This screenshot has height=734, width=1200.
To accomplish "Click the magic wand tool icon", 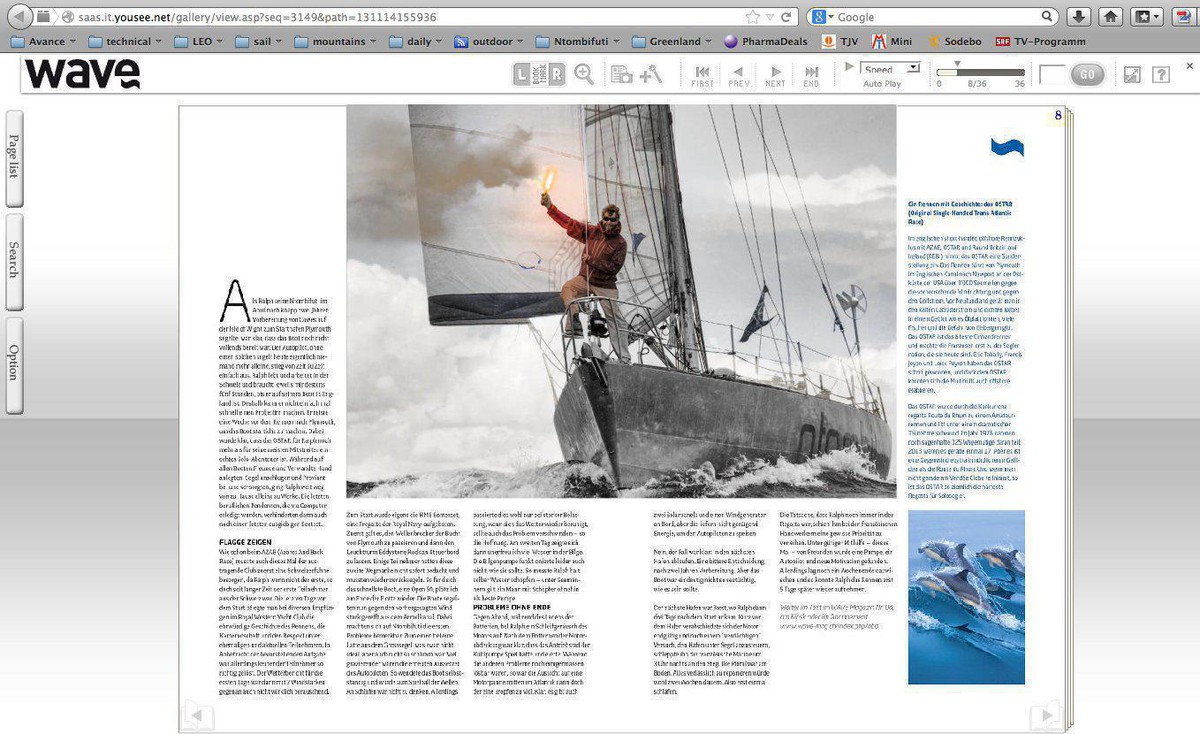I will [x=651, y=74].
